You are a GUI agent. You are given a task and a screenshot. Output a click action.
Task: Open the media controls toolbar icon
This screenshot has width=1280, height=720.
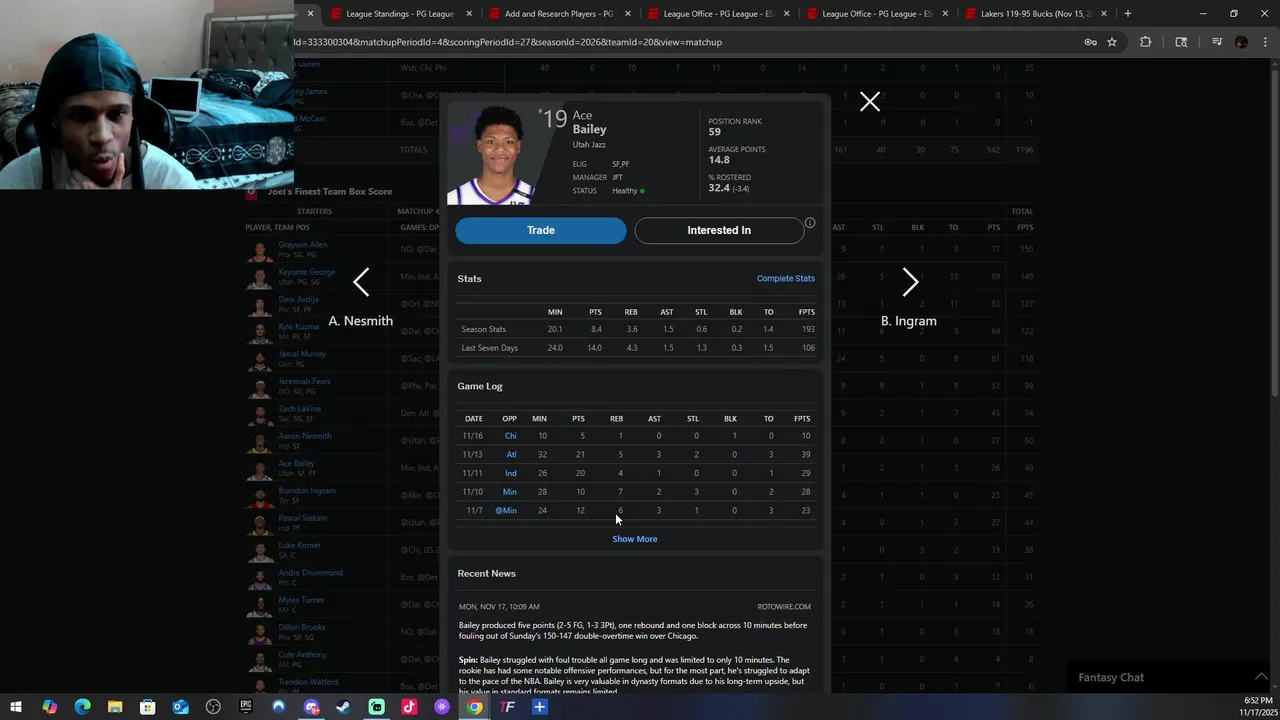tap(1217, 42)
